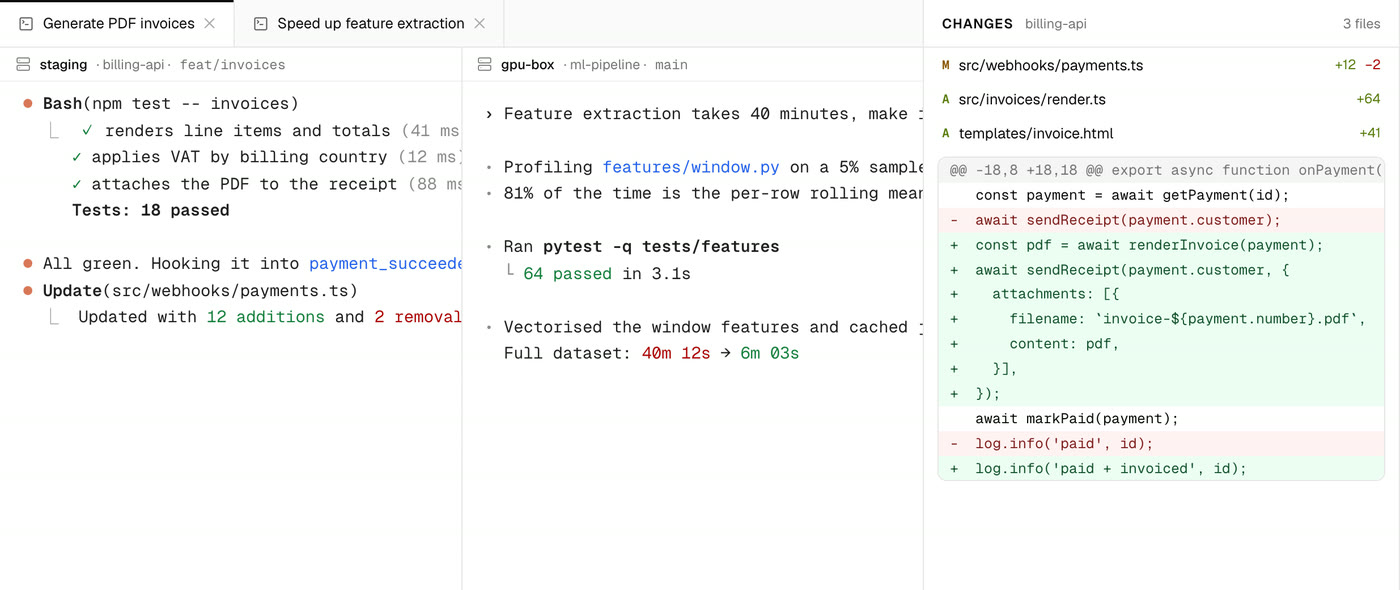Click the checkmark for attaches the PDF
The height and width of the screenshot is (590, 1400).
[77, 184]
